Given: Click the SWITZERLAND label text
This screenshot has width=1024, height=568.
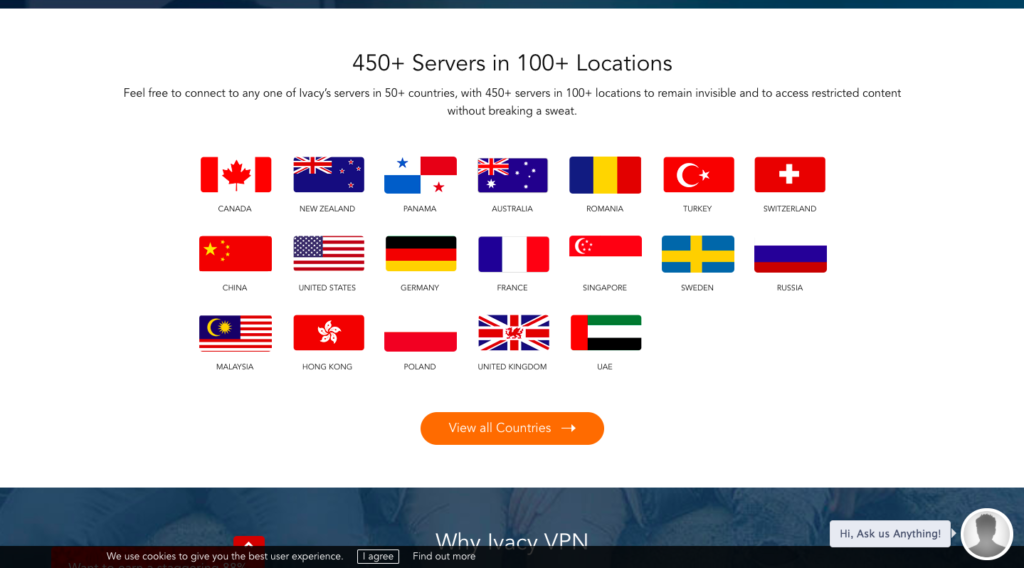Looking at the screenshot, I should pos(790,209).
